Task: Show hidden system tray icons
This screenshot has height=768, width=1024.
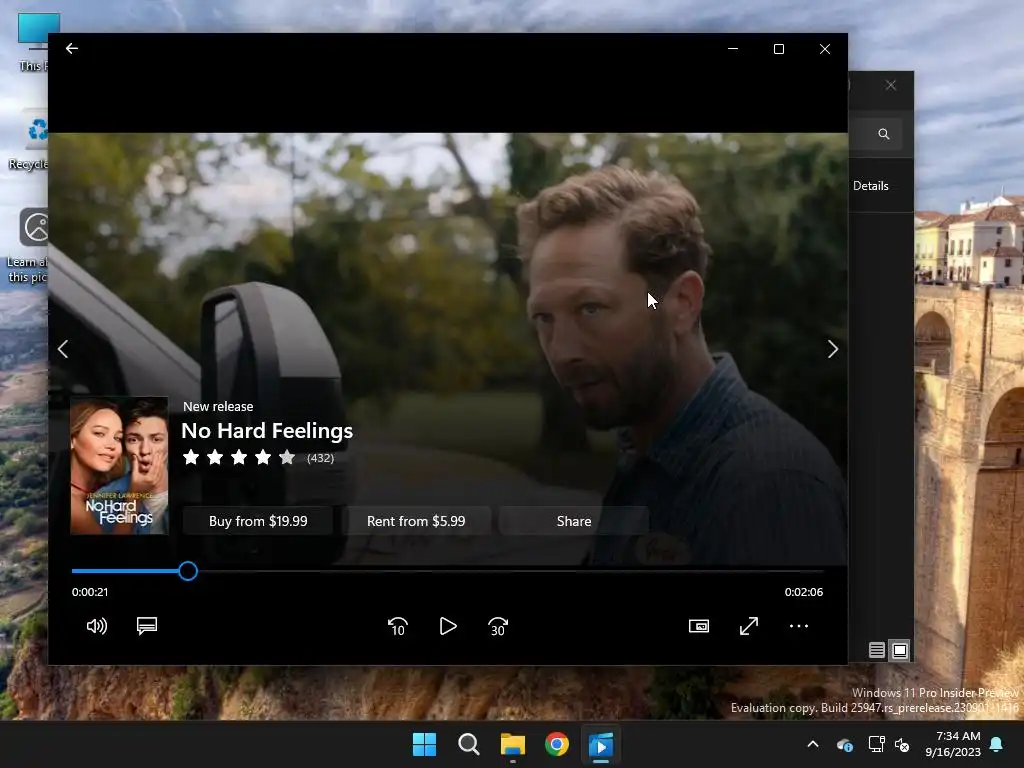Action: pos(813,744)
